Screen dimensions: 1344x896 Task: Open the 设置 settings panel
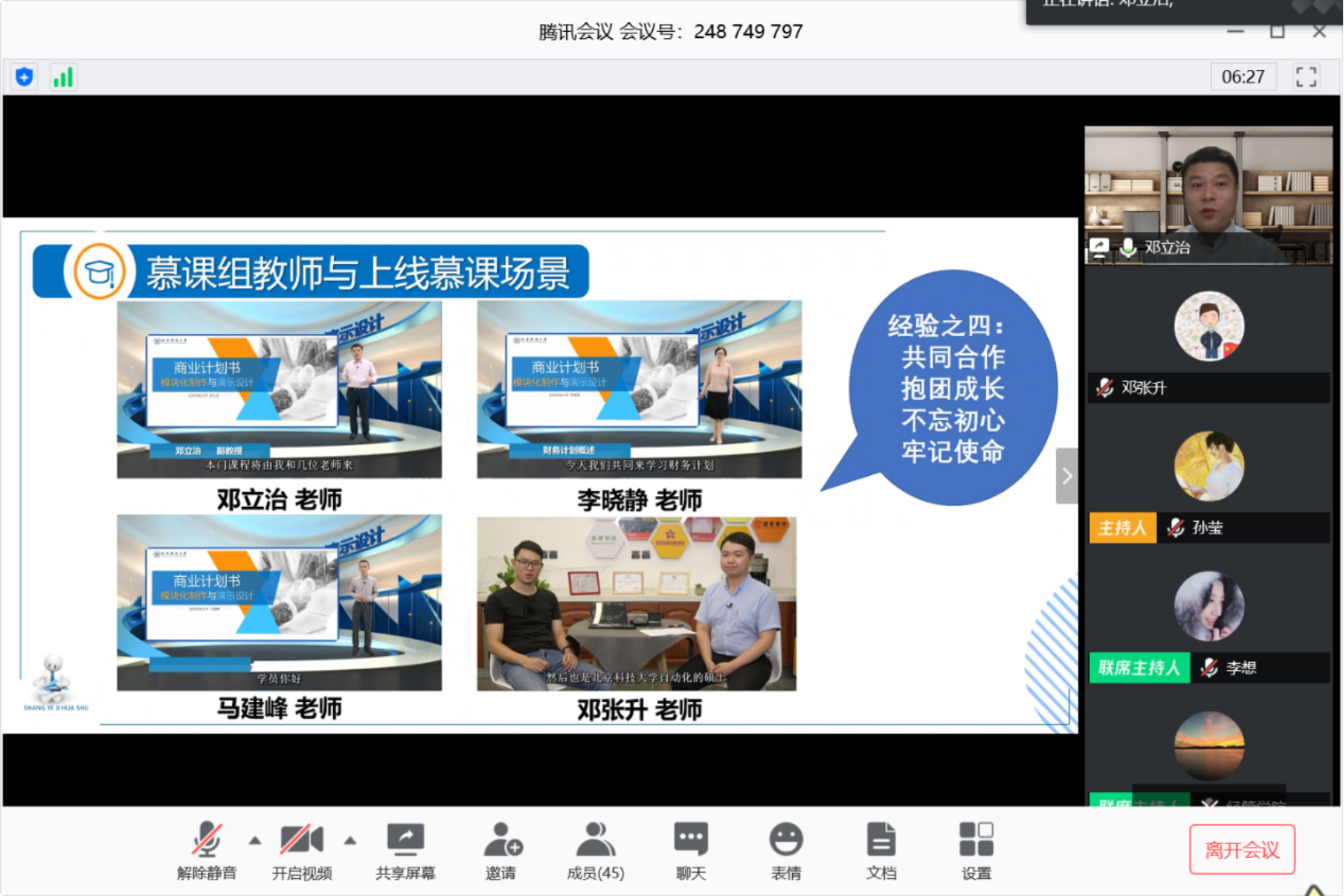(976, 846)
